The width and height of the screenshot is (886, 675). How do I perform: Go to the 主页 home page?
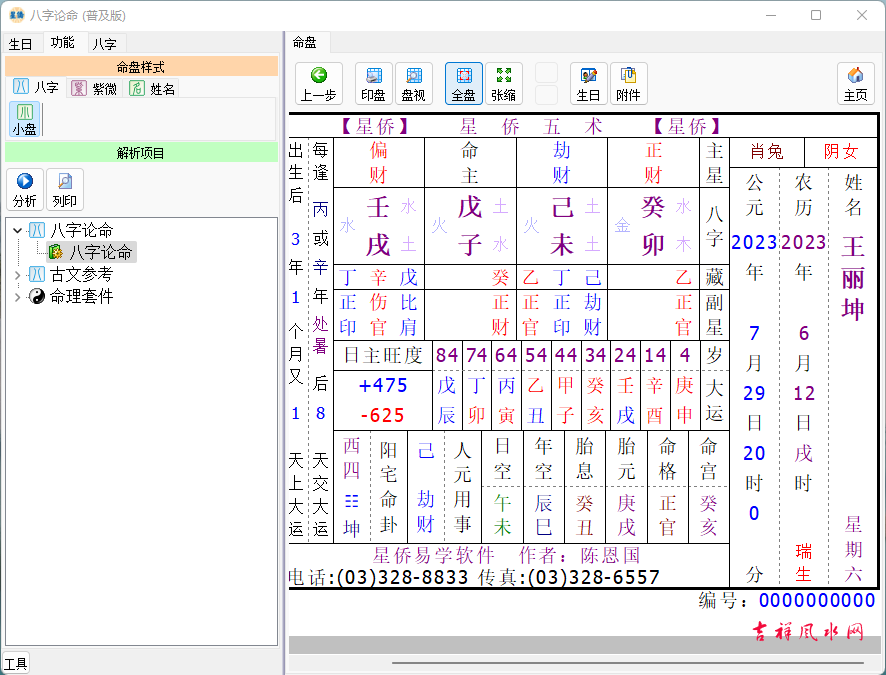(x=855, y=84)
